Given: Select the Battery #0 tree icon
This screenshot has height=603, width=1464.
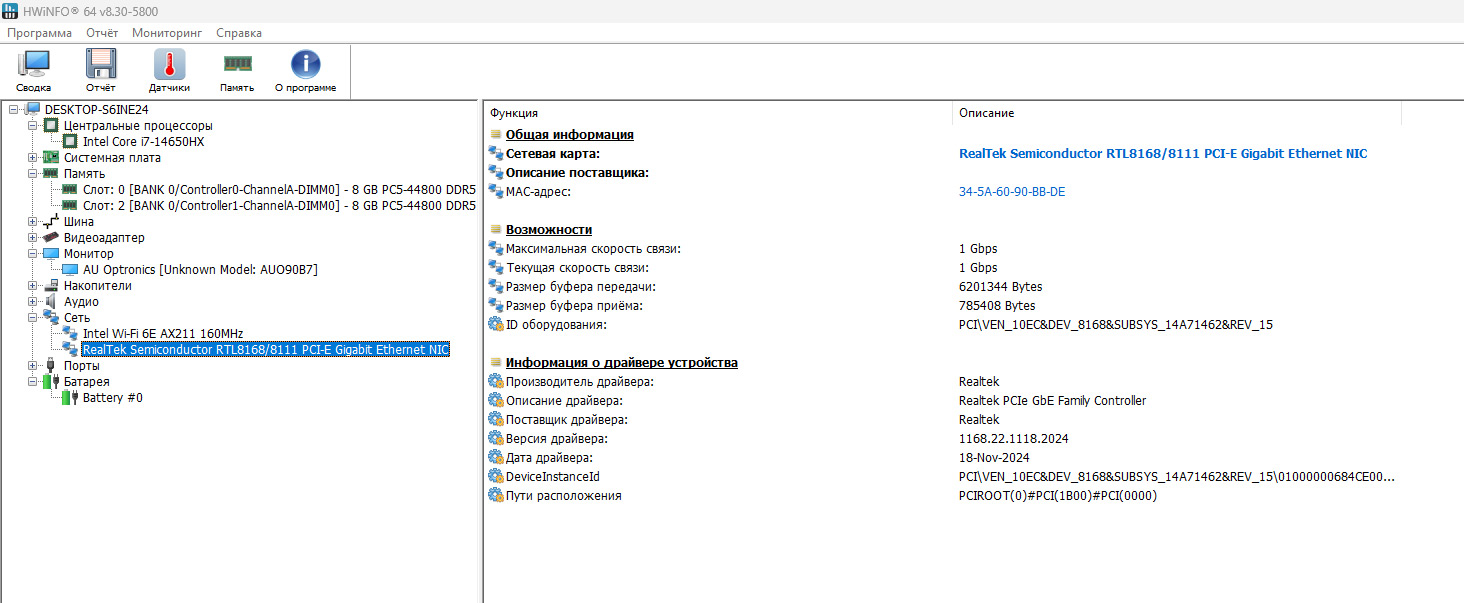Looking at the screenshot, I should click(x=69, y=398).
